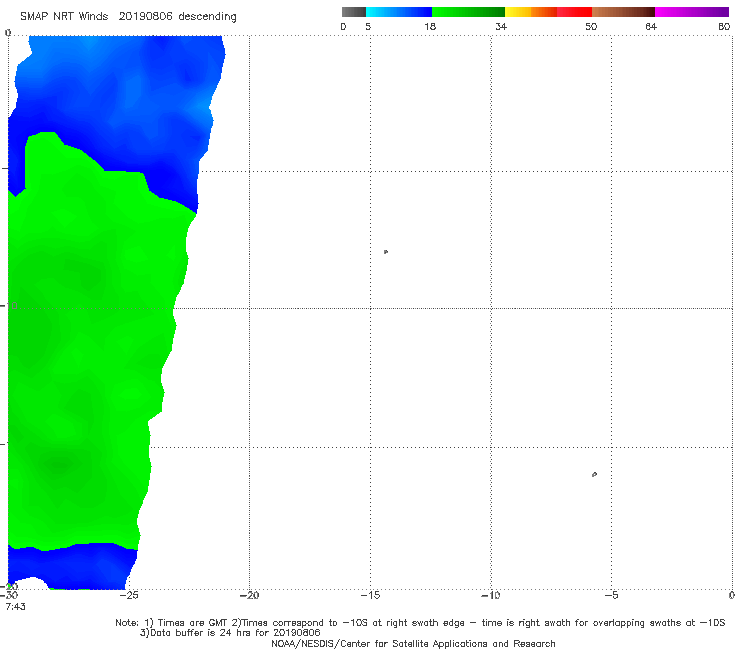Click the "-20" label on the bottom longitude axis
This screenshot has height=650, width=740.
[249, 596]
